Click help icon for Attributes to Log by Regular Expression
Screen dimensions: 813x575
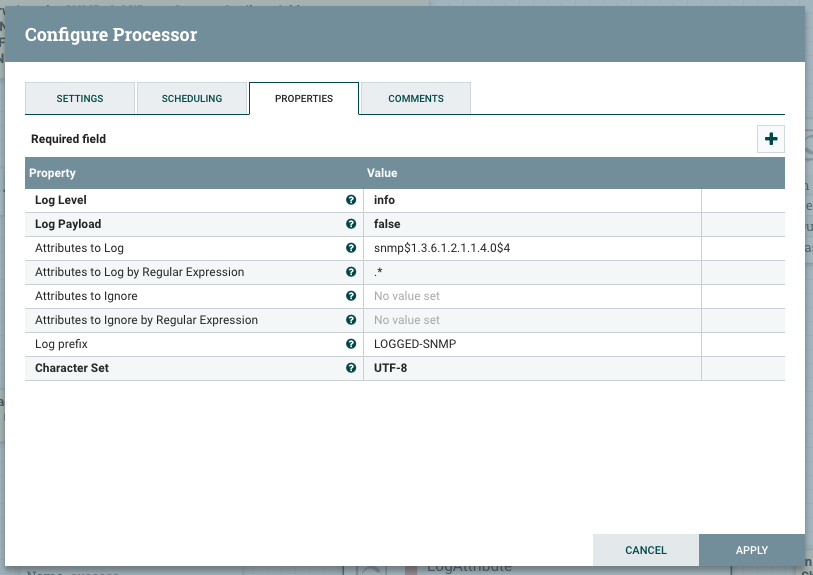point(351,272)
